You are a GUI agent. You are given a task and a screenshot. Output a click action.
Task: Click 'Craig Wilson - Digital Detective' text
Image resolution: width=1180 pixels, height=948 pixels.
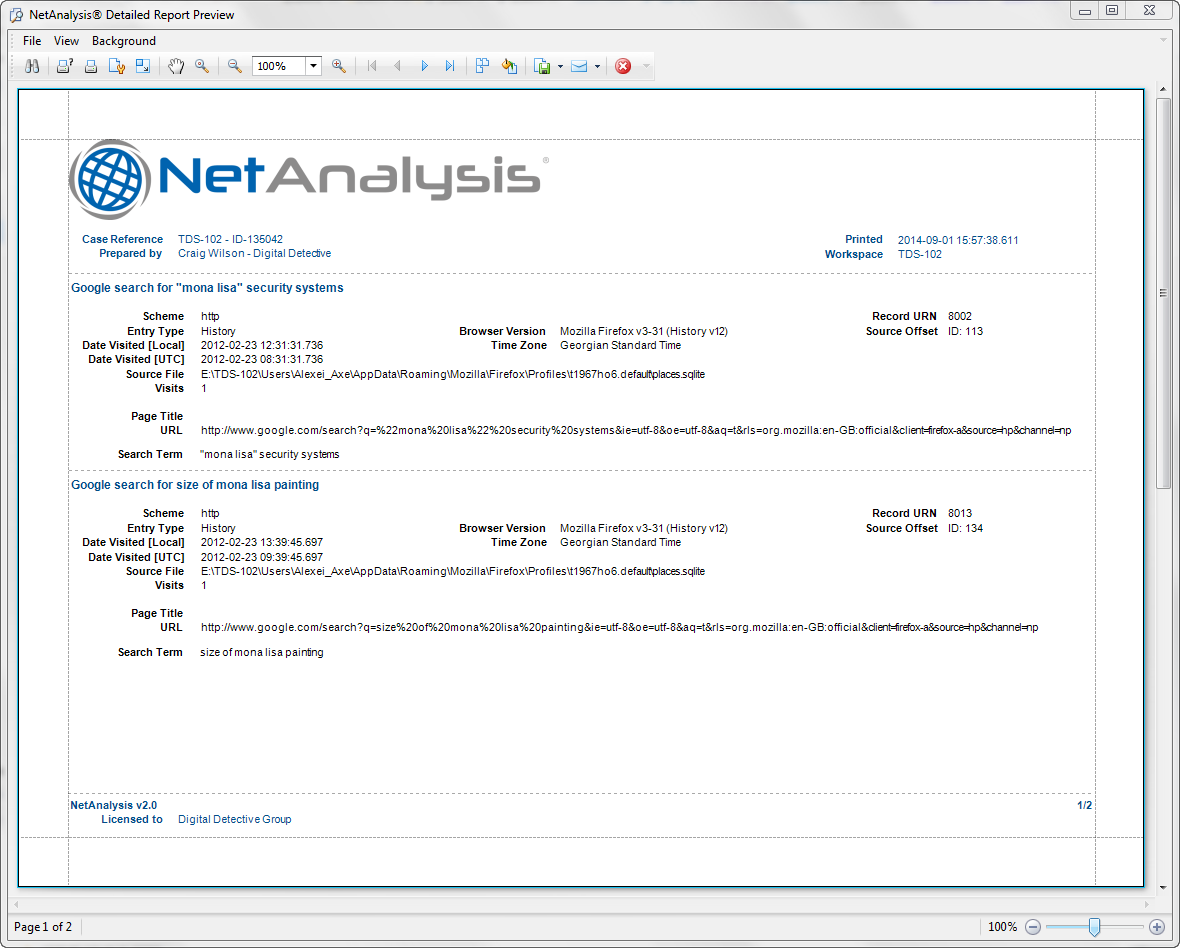pyautogui.click(x=254, y=254)
